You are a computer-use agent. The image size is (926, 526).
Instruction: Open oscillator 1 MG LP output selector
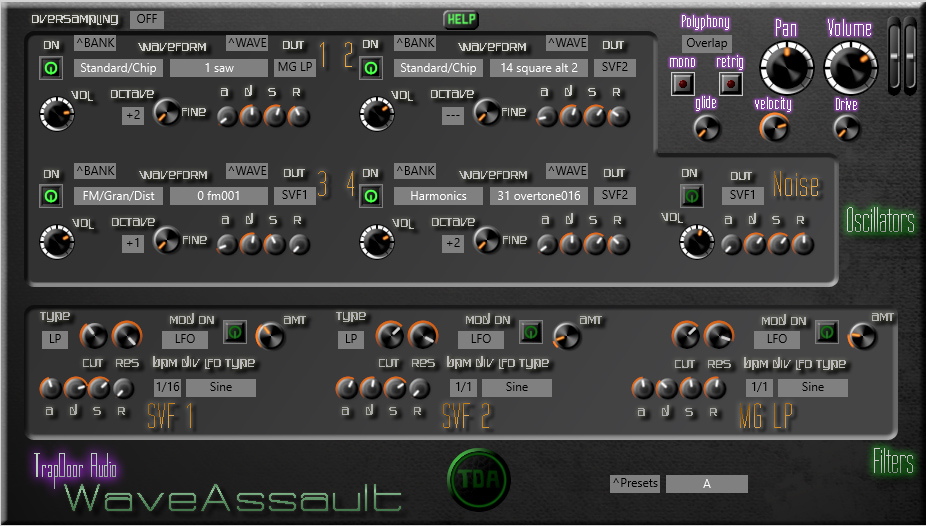coord(295,67)
